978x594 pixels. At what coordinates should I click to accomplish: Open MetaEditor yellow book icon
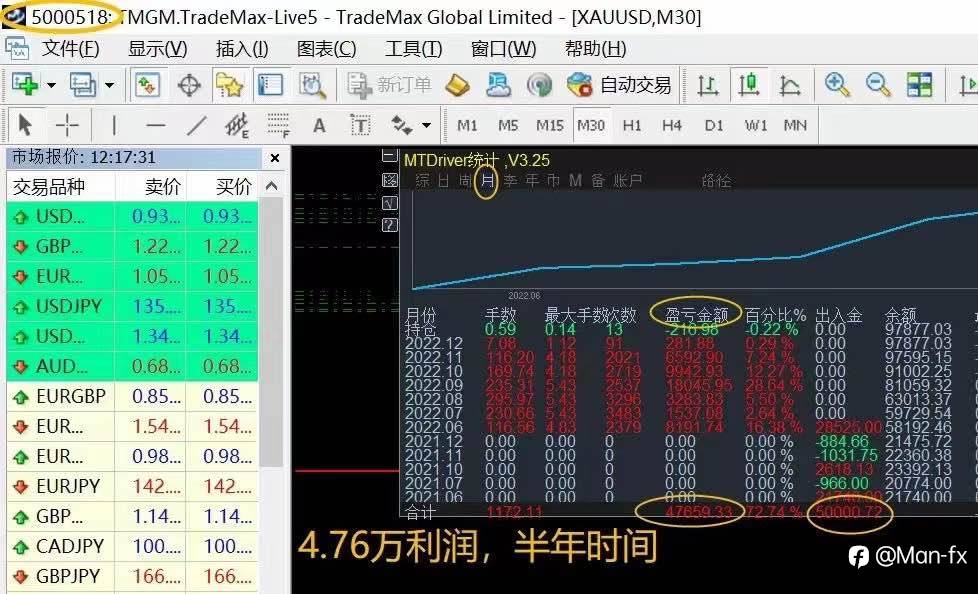(x=457, y=85)
